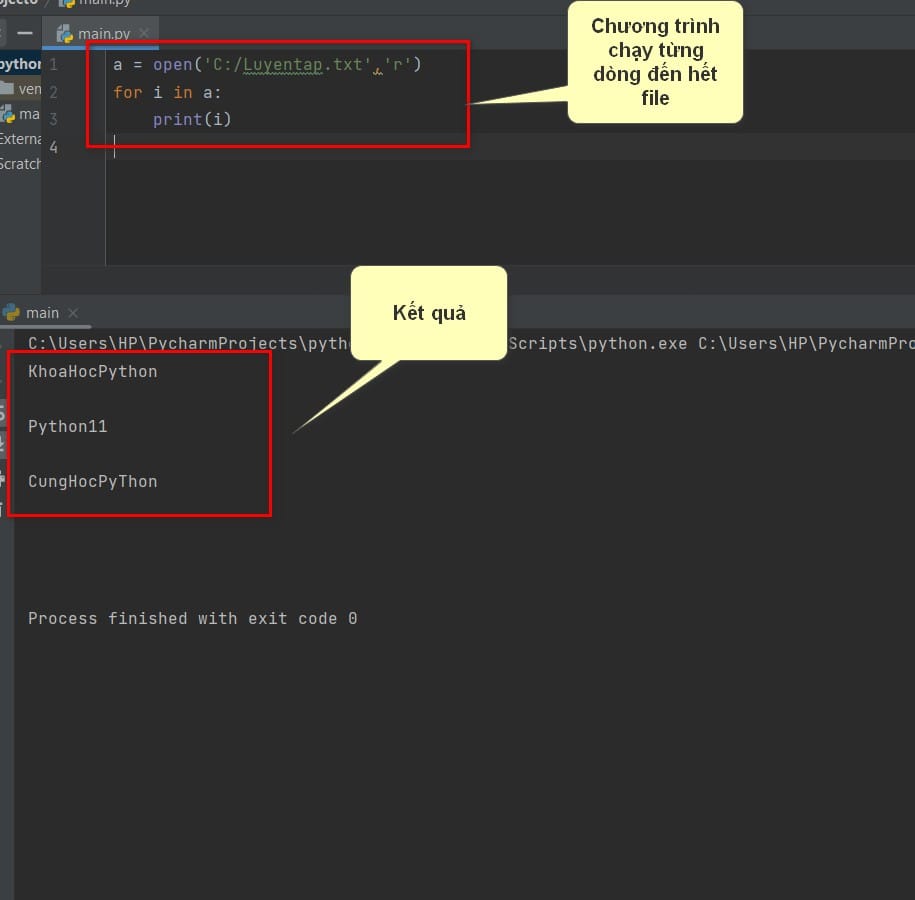Click KhoaHocPython output line in console
Screen dimensions: 915x900
pos(93,372)
